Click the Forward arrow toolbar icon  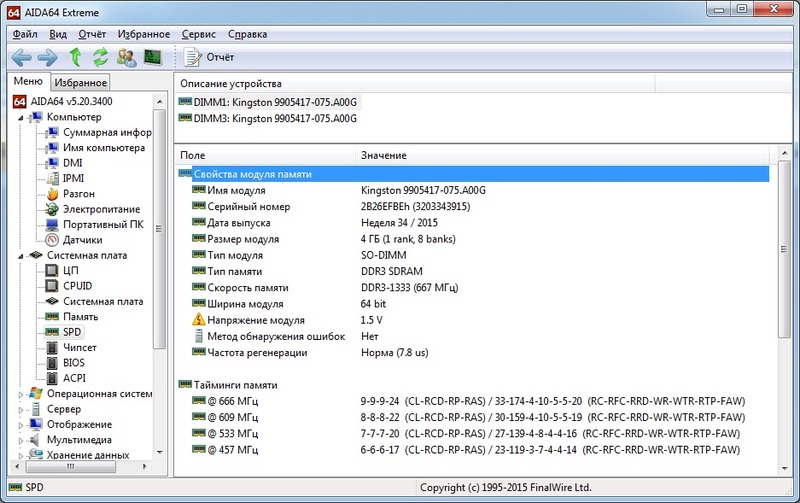click(x=48, y=57)
